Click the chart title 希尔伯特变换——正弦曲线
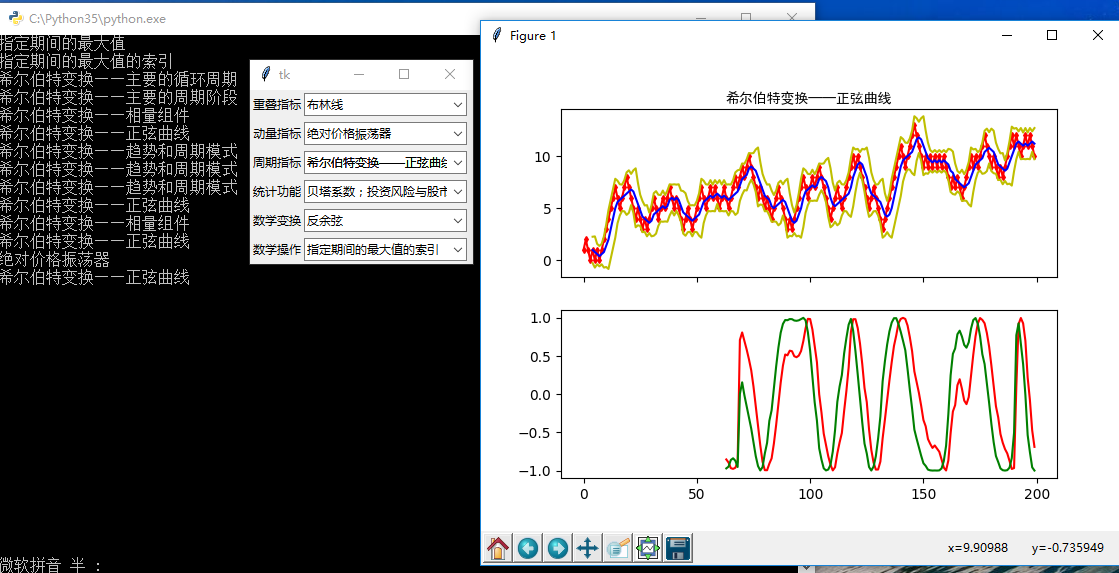The height and width of the screenshot is (573, 1119). (x=809, y=98)
